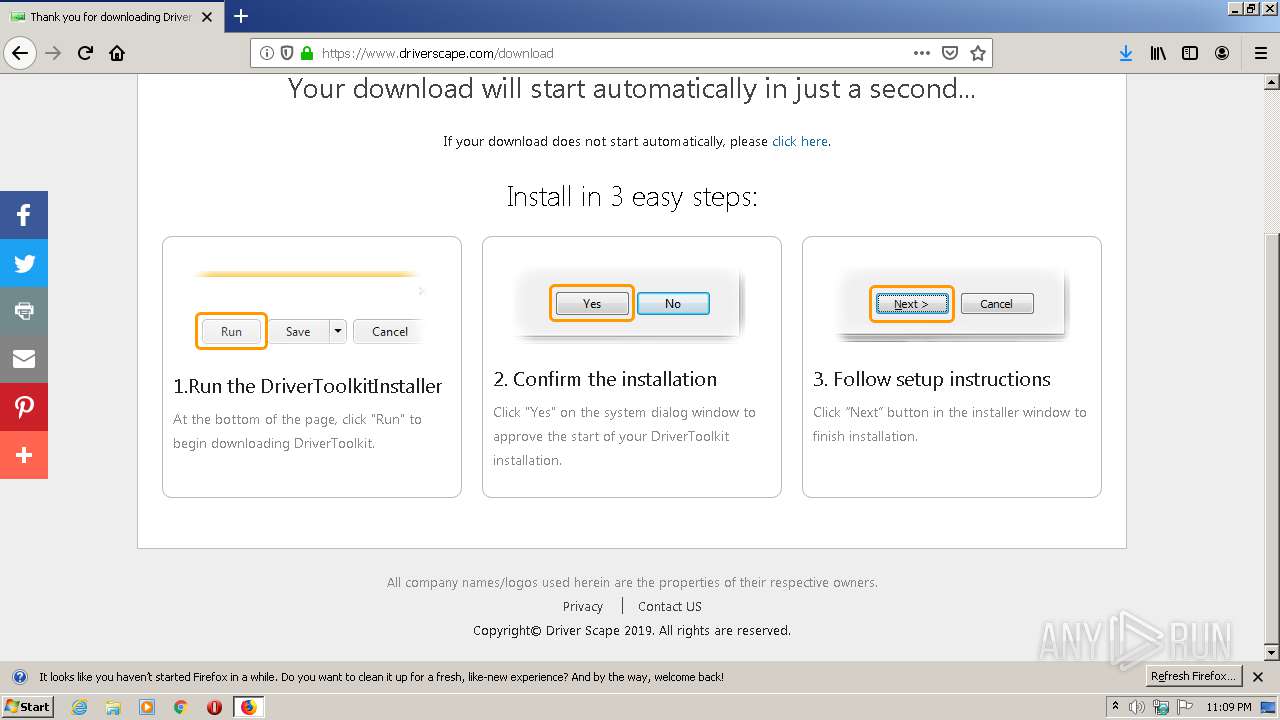Select heading '2. Confirm the installation'
This screenshot has height=720, width=1280.
(605, 379)
